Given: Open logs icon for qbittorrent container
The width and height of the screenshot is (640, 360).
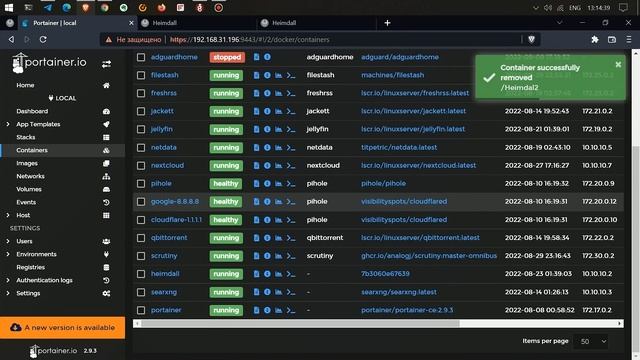Looking at the screenshot, I should pos(256,238).
